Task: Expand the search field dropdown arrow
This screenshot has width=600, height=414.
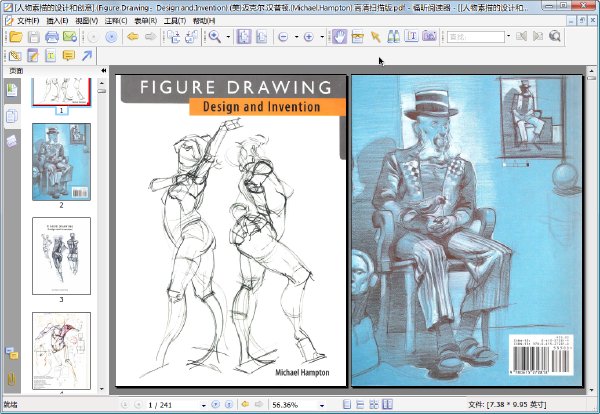Action: 508,36
